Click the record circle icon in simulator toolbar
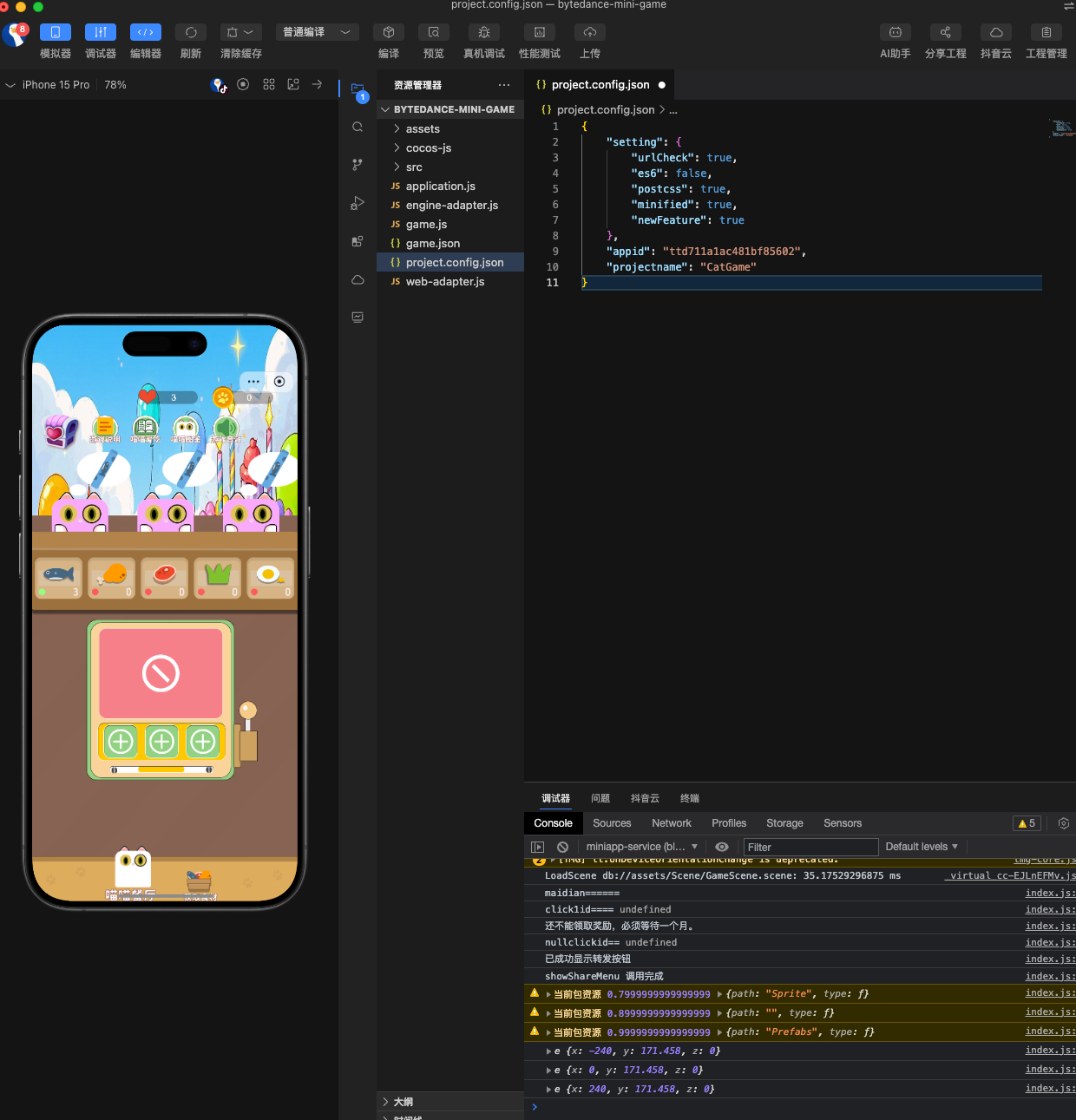The height and width of the screenshot is (1120, 1076). pyautogui.click(x=243, y=84)
